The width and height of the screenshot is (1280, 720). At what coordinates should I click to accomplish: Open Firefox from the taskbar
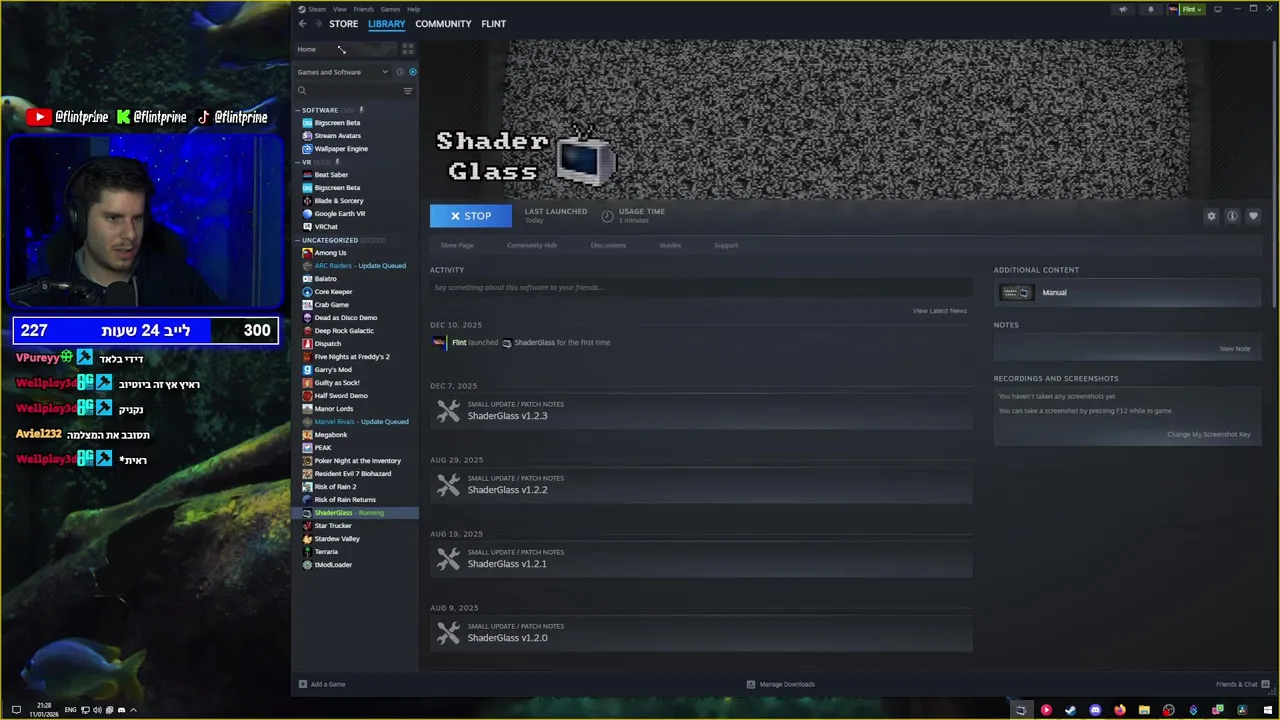(x=1120, y=710)
